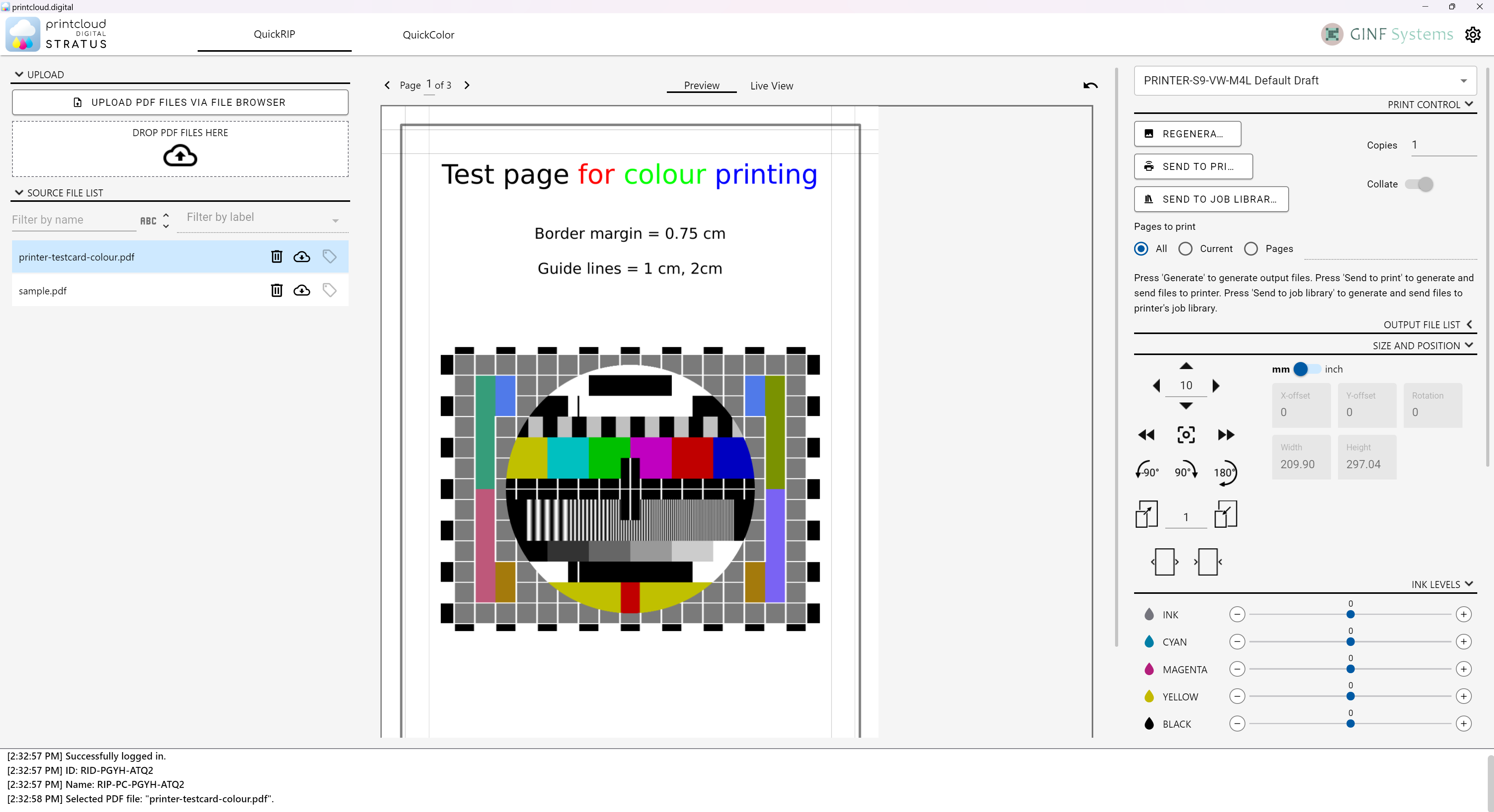Collapse the PRINT CONTROL section

(1468, 104)
